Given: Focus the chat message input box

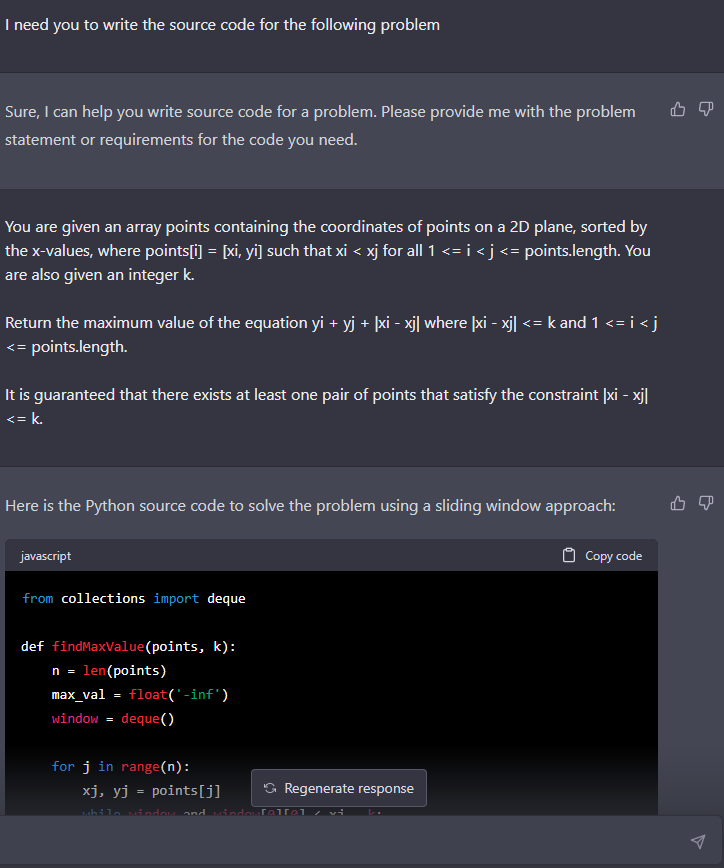Looking at the screenshot, I should point(350,841).
